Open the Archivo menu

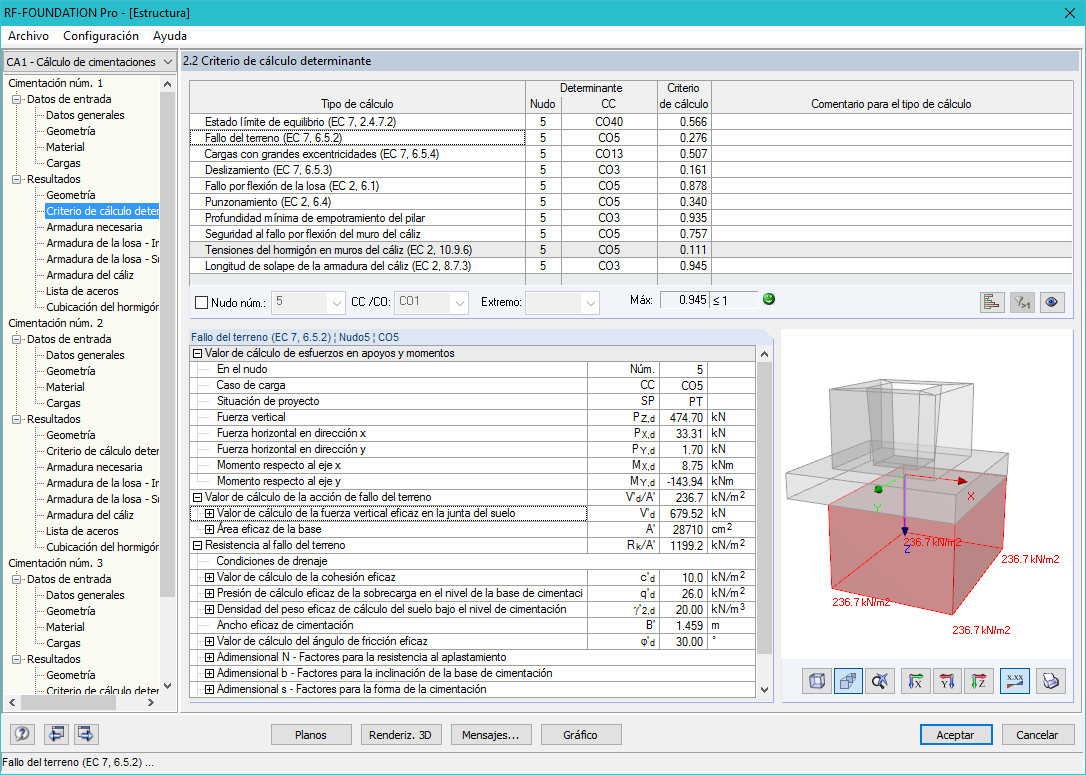tap(28, 35)
